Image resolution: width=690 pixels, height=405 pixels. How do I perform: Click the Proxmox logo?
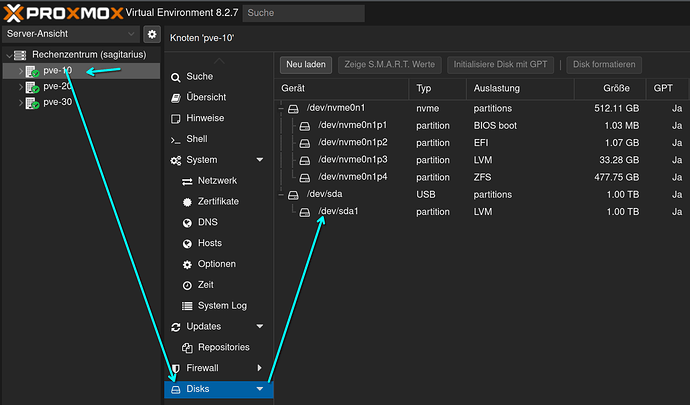[x=63, y=13]
